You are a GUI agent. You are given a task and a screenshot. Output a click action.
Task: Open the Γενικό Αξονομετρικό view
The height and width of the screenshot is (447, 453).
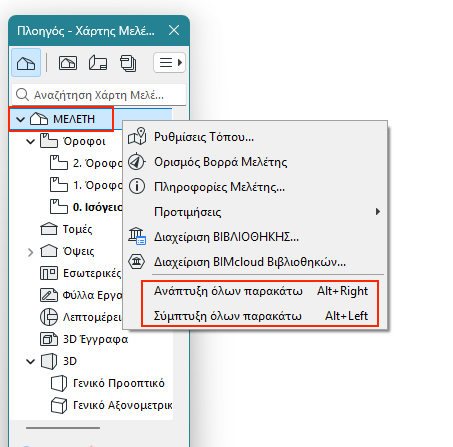(x=123, y=405)
